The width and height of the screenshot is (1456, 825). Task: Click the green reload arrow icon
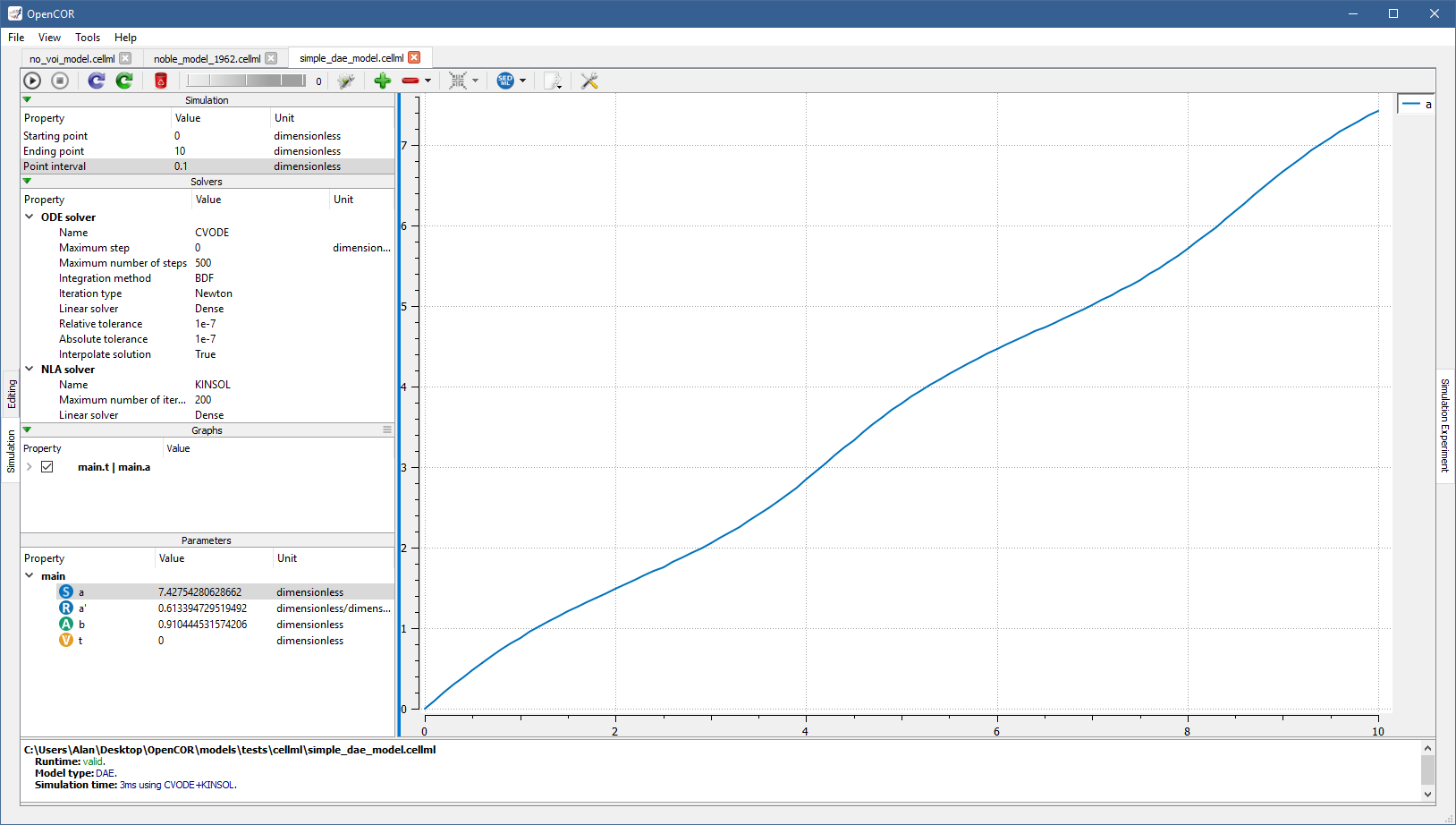click(x=124, y=81)
